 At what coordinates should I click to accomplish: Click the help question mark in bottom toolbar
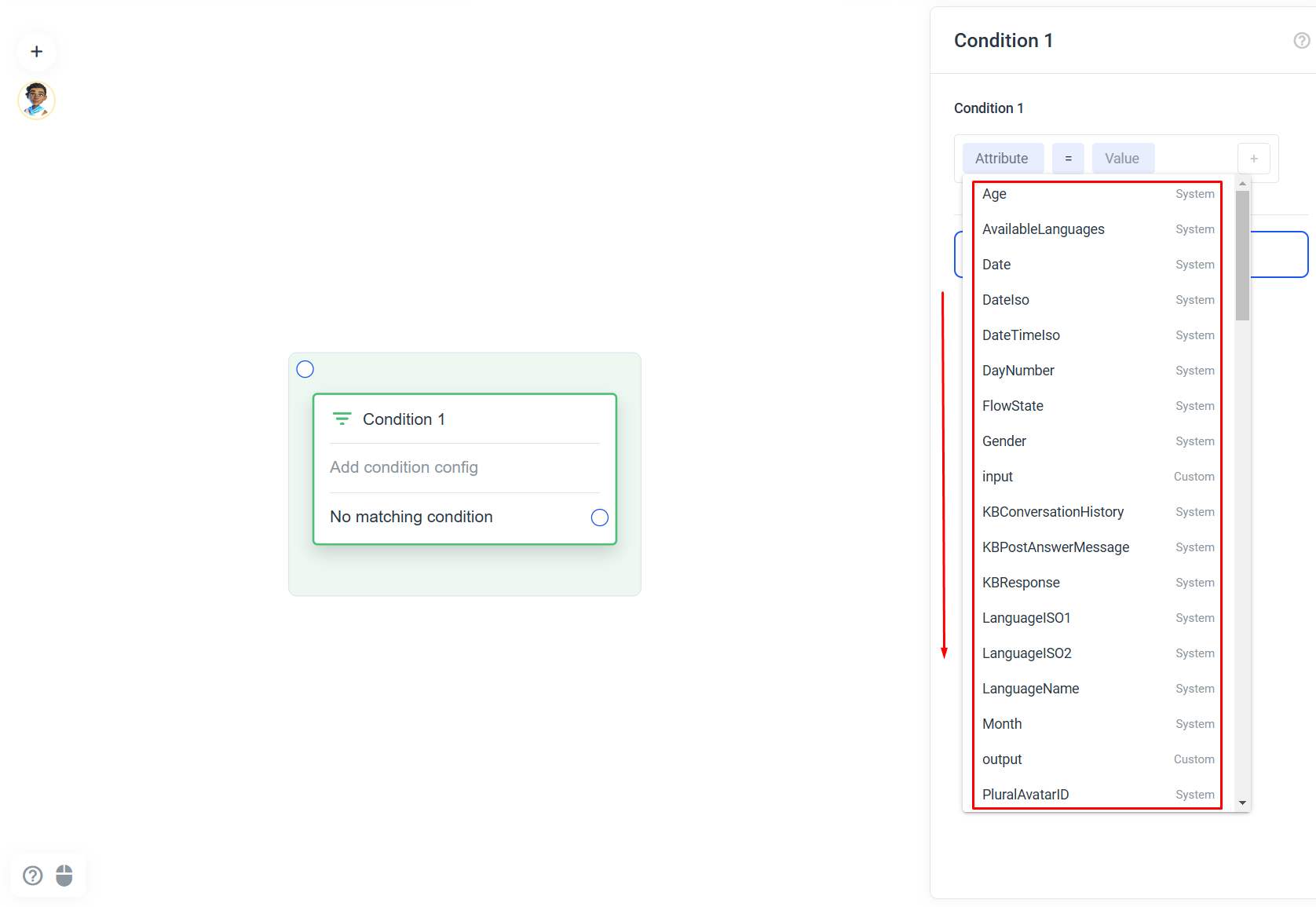[x=33, y=876]
